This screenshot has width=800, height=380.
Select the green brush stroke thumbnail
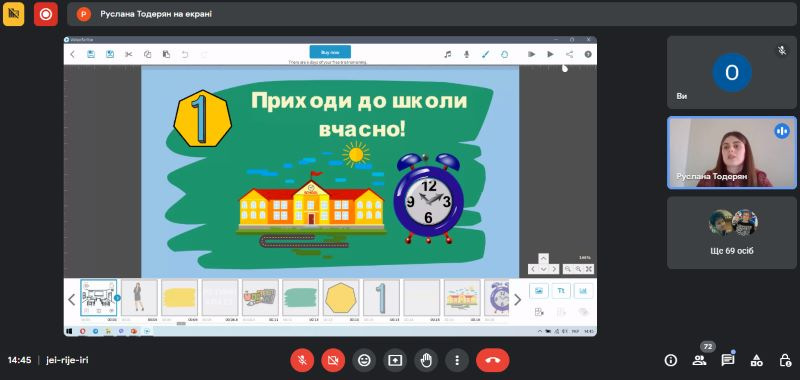[x=301, y=297]
